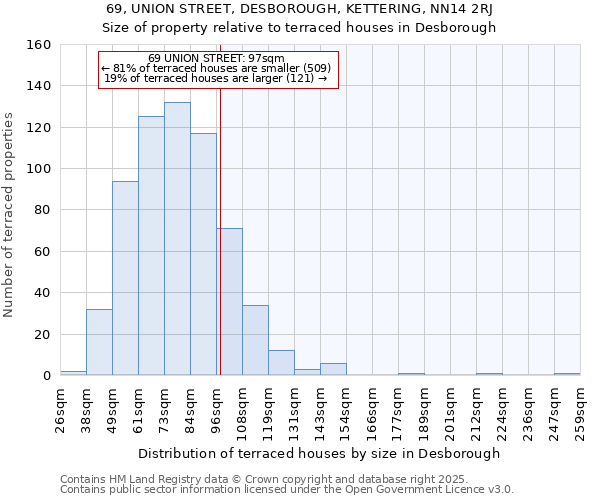This screenshot has width=600, height=500.
Task: Click the bar between 108sqm and 119sqm
Action: pyautogui.click(x=255, y=341)
